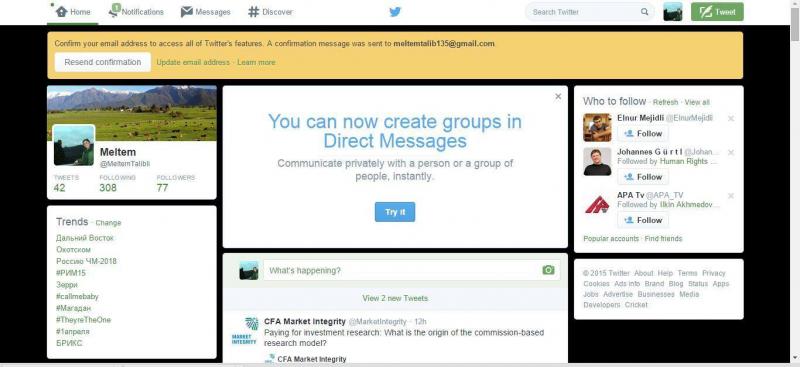Image resolution: width=800 pixels, height=367 pixels.
Task: Click View all suggestions link
Action: tap(697, 102)
